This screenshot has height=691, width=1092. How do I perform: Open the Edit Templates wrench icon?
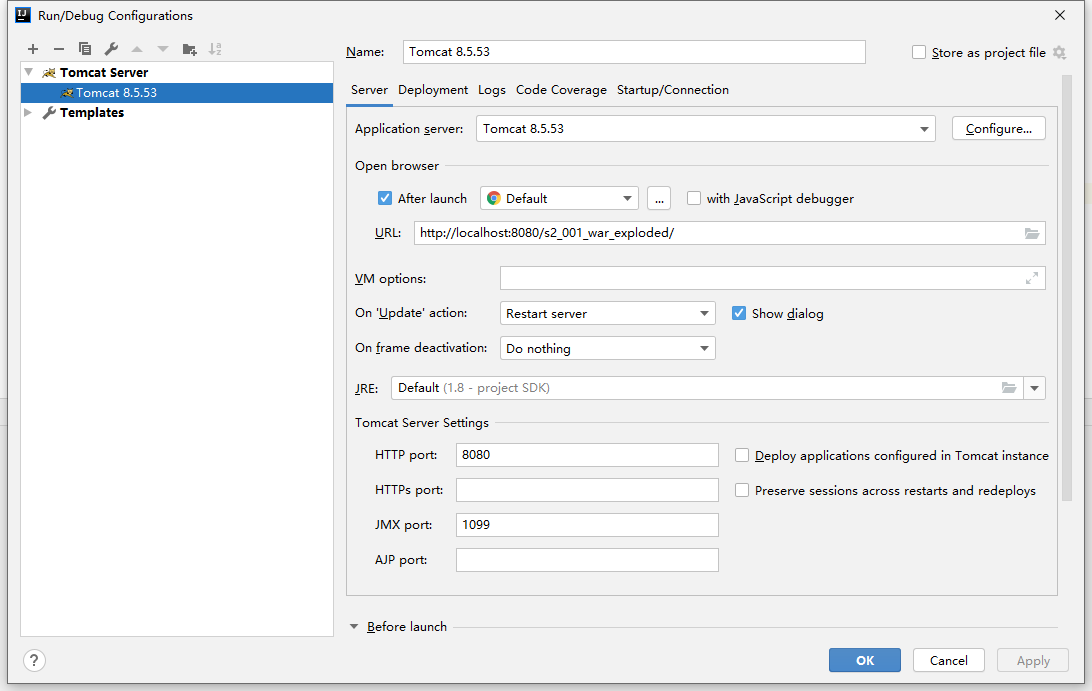click(x=111, y=49)
